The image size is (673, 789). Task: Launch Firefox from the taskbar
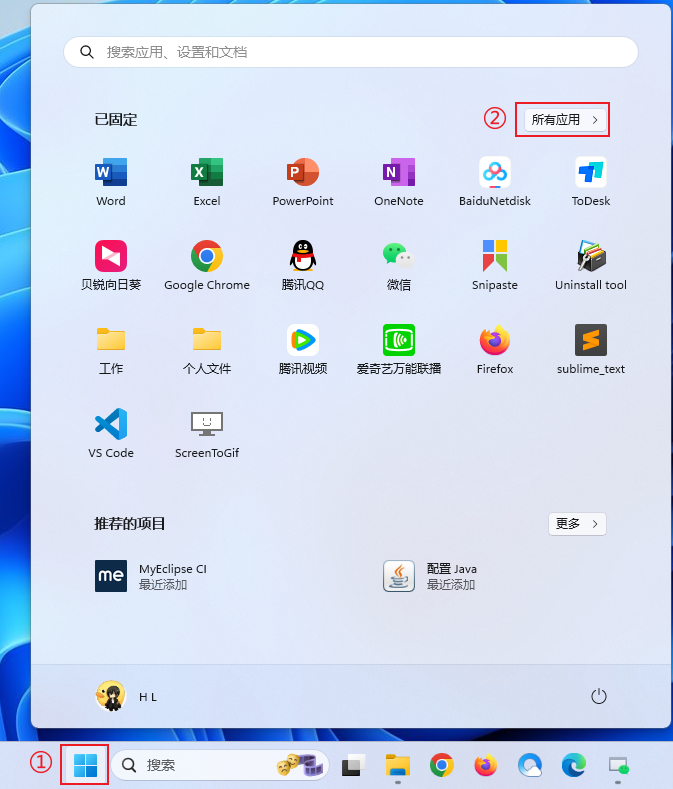click(486, 766)
